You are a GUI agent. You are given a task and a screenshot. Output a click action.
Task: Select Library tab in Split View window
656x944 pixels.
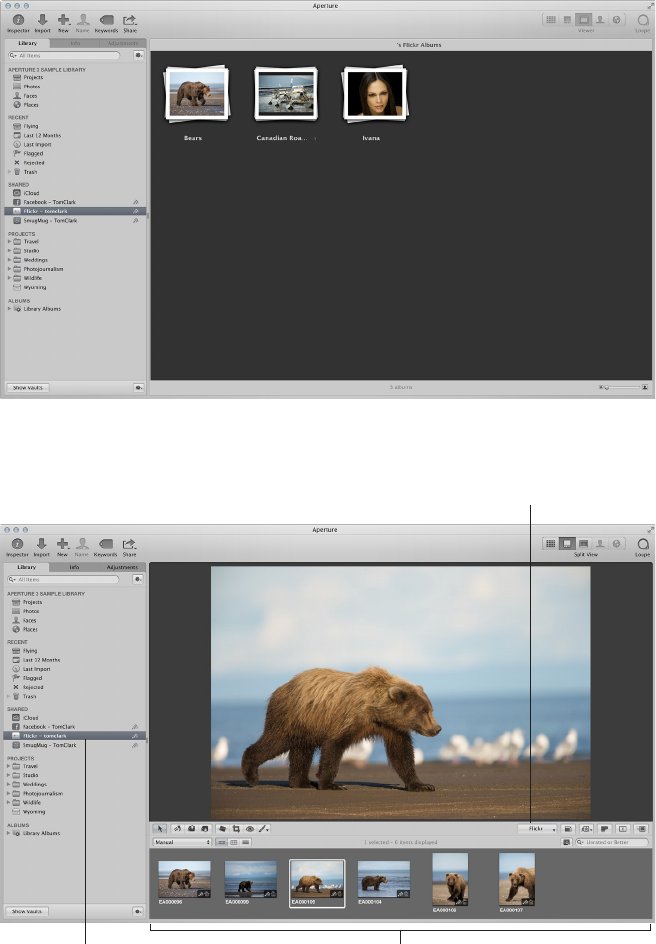26,567
